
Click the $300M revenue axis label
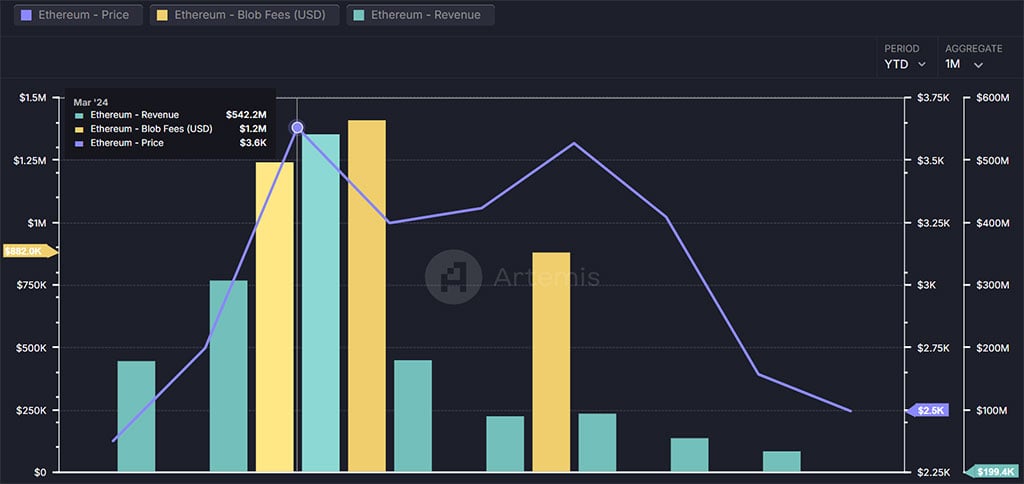(991, 285)
